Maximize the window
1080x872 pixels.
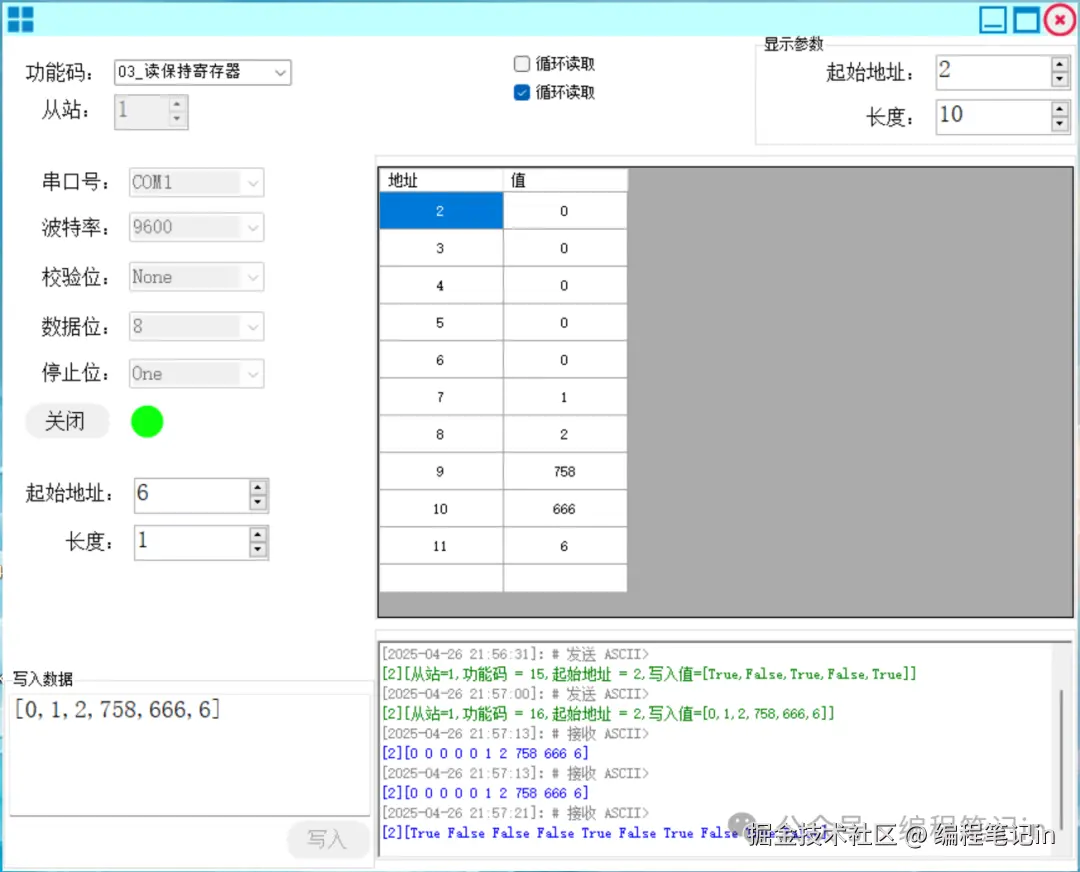coord(1026,19)
